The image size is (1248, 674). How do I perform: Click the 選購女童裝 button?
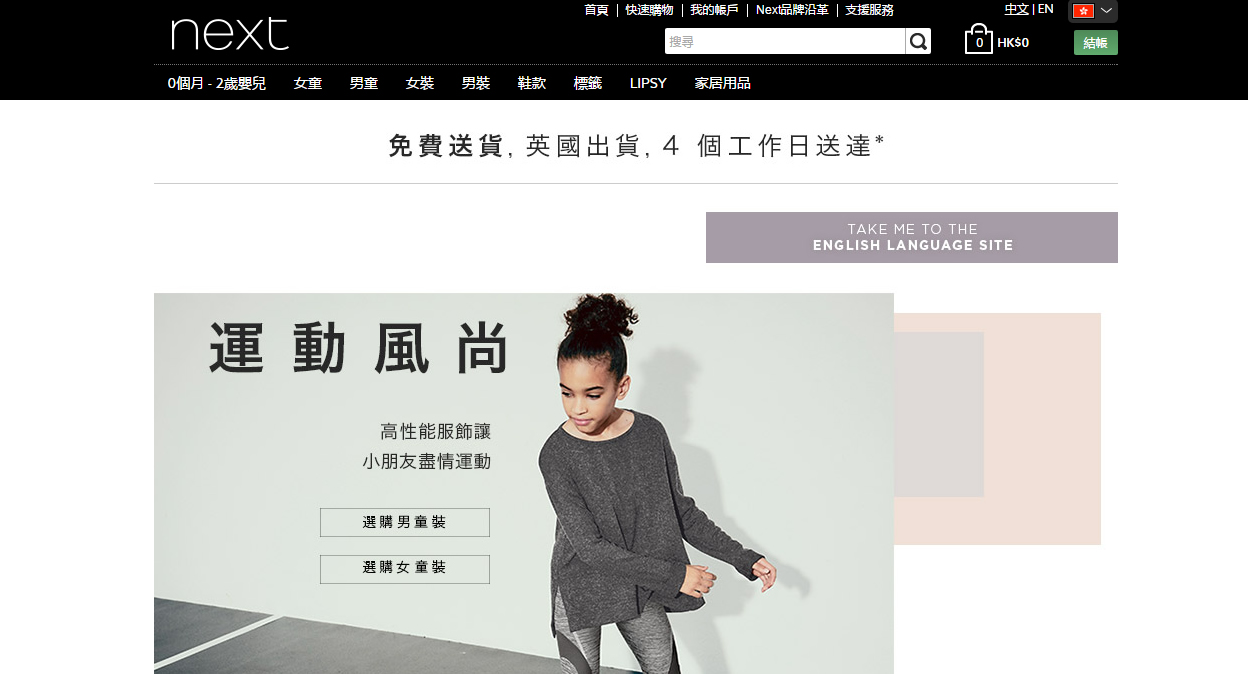click(405, 569)
